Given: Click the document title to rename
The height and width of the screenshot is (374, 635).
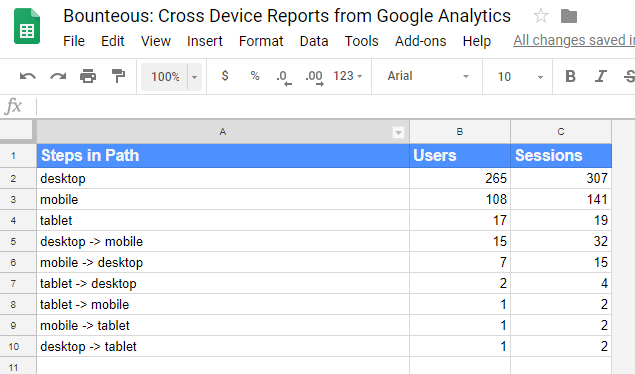Looking at the screenshot, I should pos(287,16).
